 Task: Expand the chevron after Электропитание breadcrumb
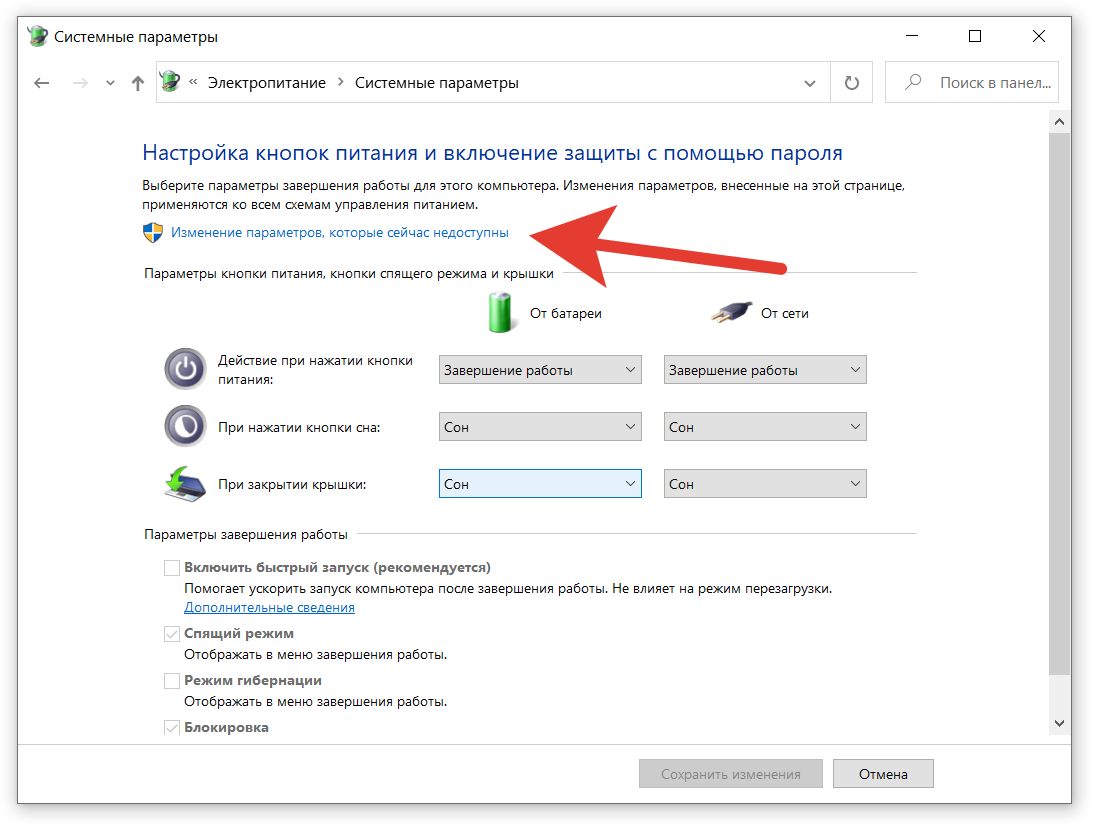point(341,82)
